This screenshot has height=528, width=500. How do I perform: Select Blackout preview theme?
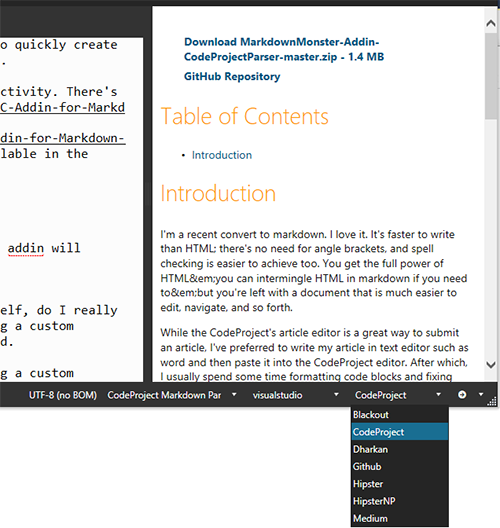pyautogui.click(x=400, y=415)
